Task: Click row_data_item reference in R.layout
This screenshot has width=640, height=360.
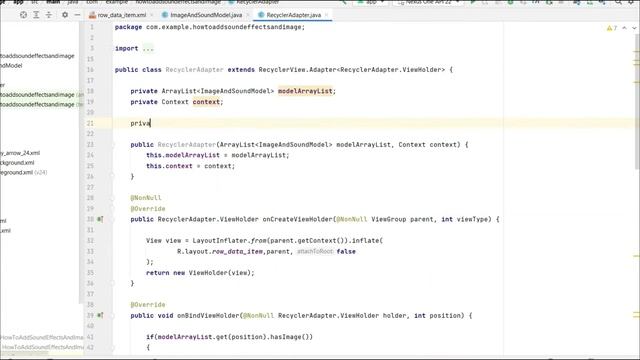Action: coord(237,251)
